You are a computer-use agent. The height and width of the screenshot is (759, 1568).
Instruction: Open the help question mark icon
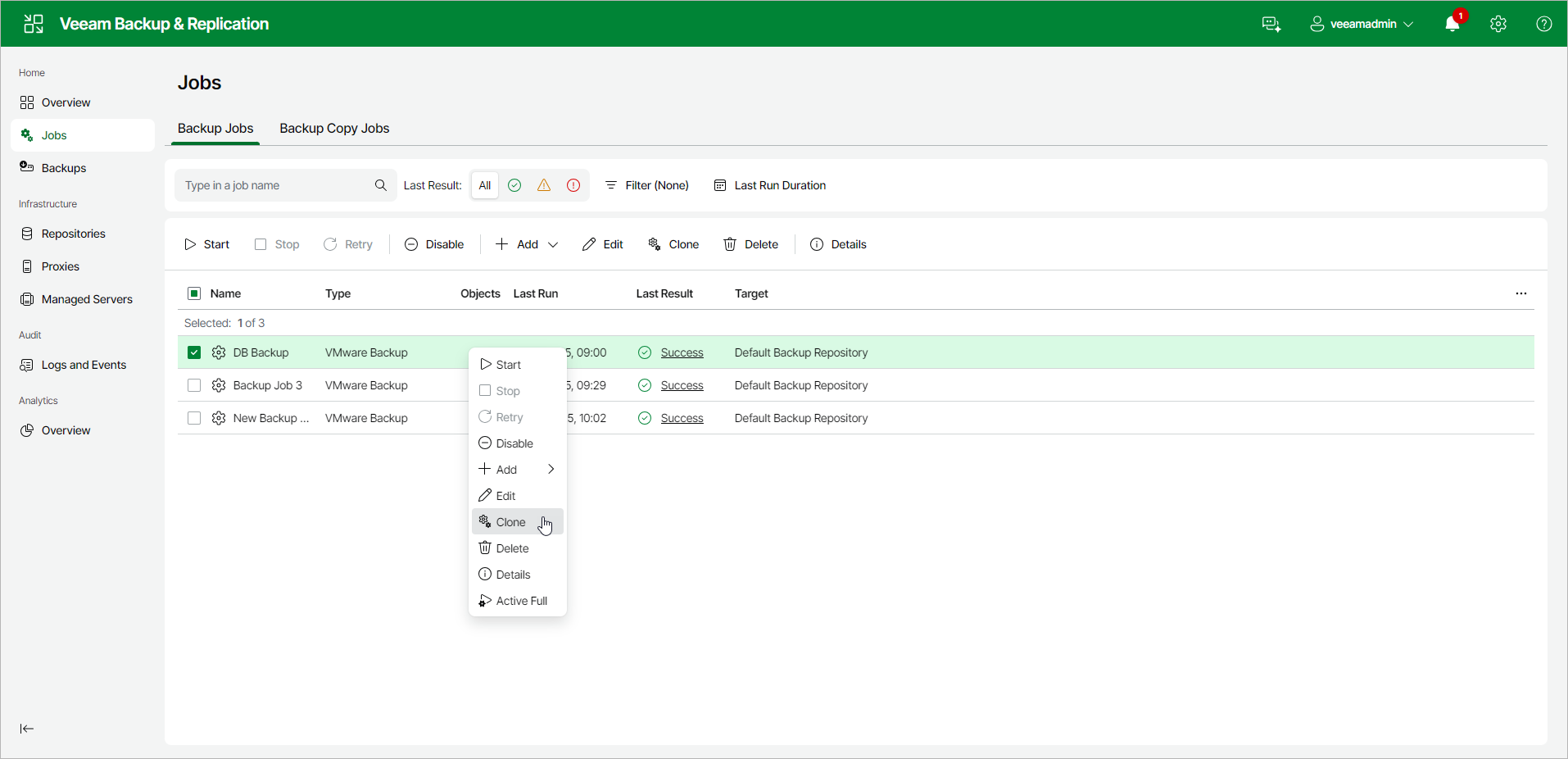[1544, 24]
